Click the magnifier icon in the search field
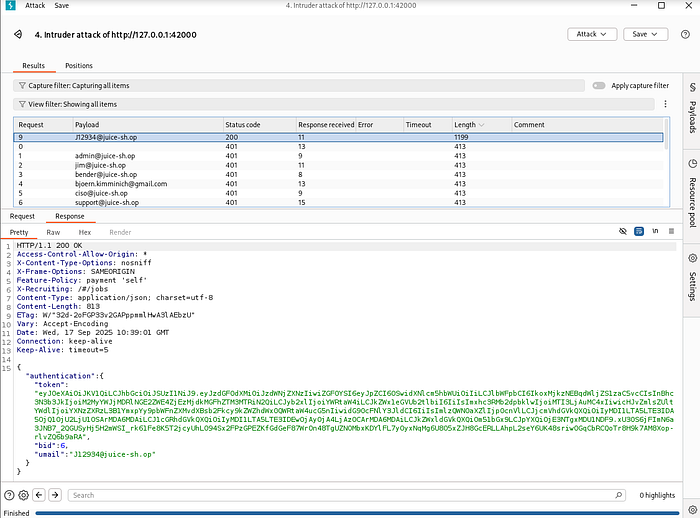 [x=618, y=495]
